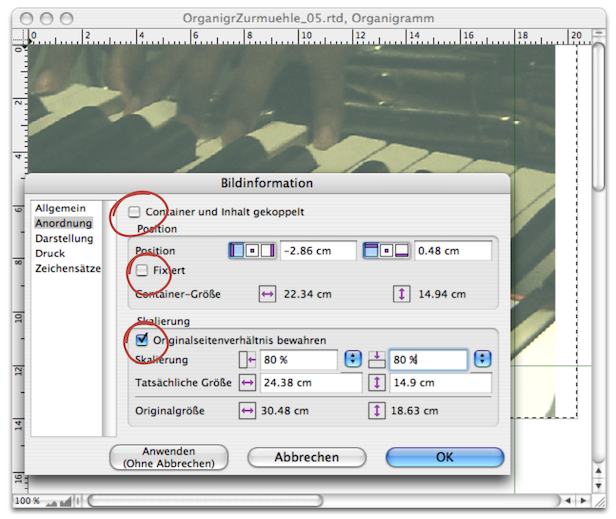Select center horizontal alignment position icon
This screenshot has height=519, width=616.
point(252,250)
